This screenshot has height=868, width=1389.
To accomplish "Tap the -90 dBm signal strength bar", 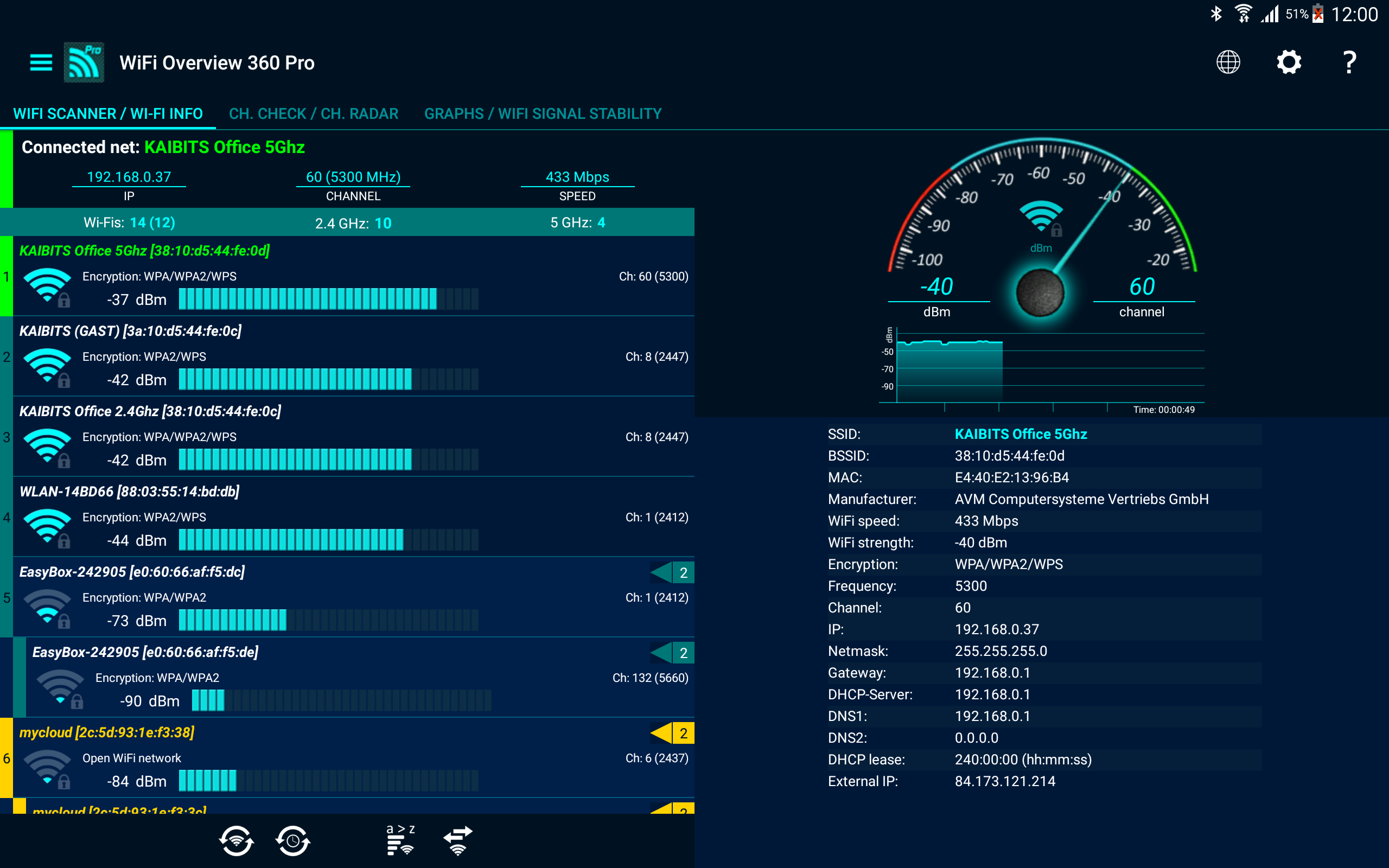I will (x=341, y=701).
